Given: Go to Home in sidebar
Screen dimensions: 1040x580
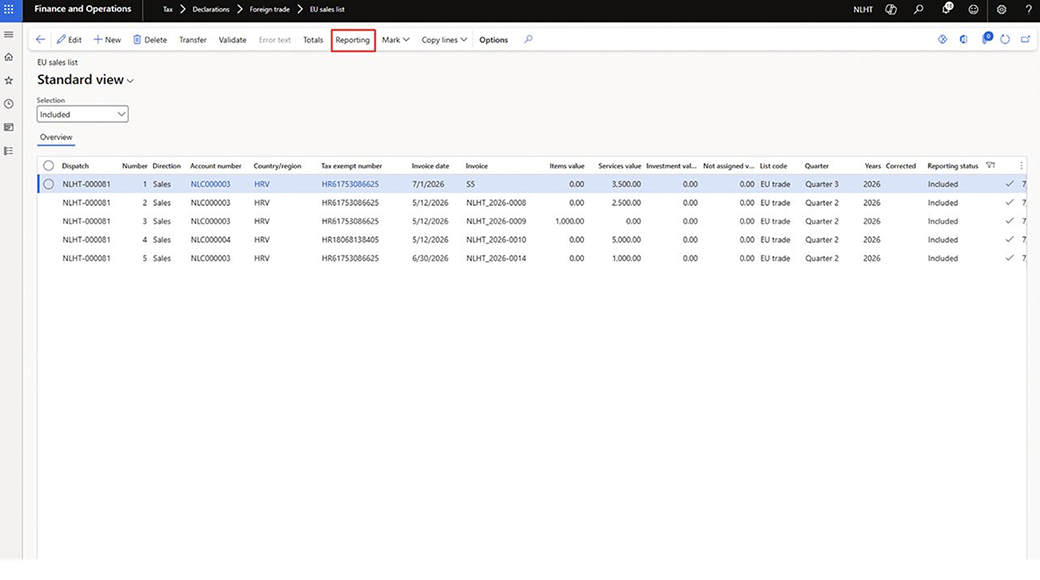Looking at the screenshot, I should pos(9,57).
